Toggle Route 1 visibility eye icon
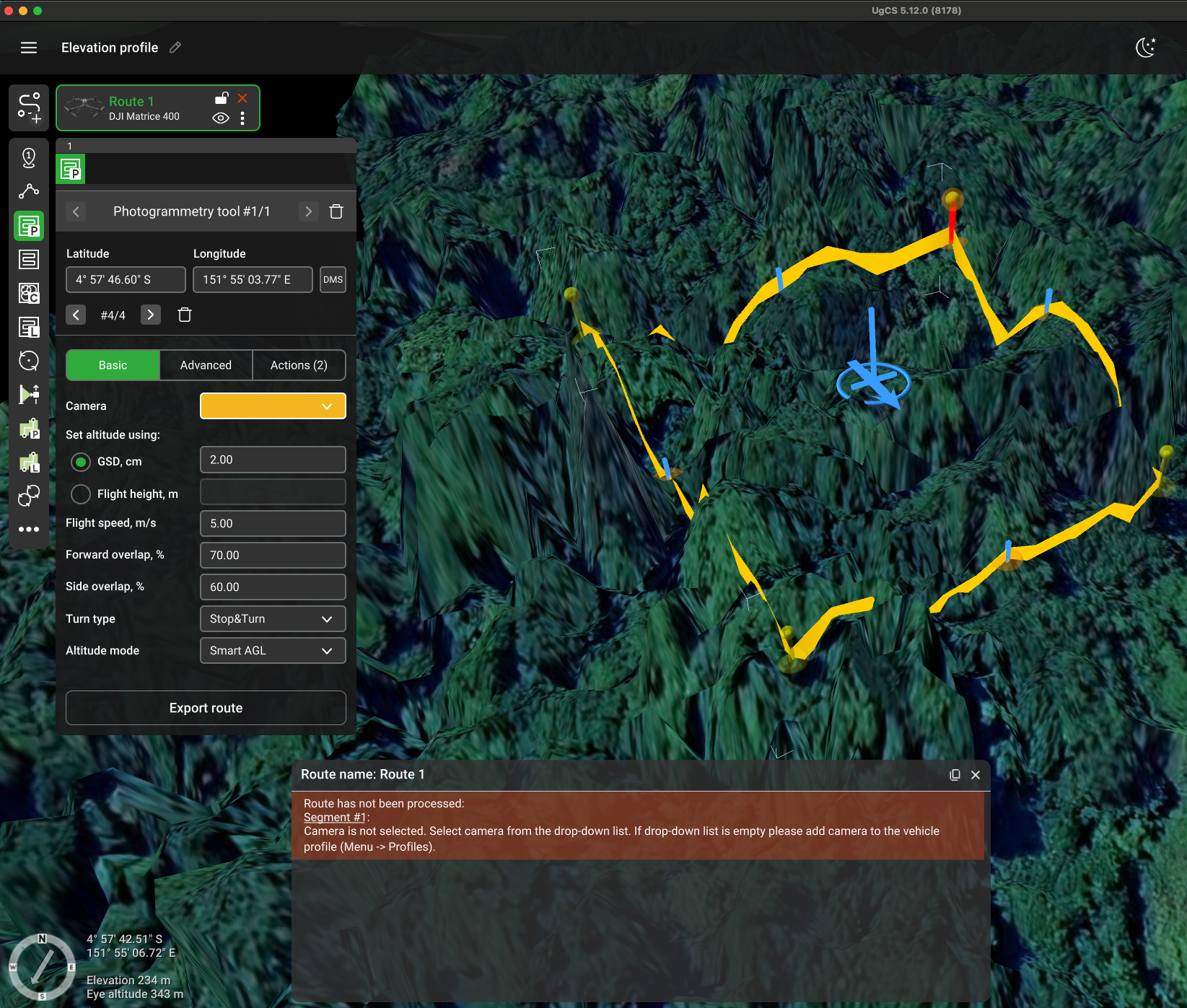 pyautogui.click(x=221, y=118)
